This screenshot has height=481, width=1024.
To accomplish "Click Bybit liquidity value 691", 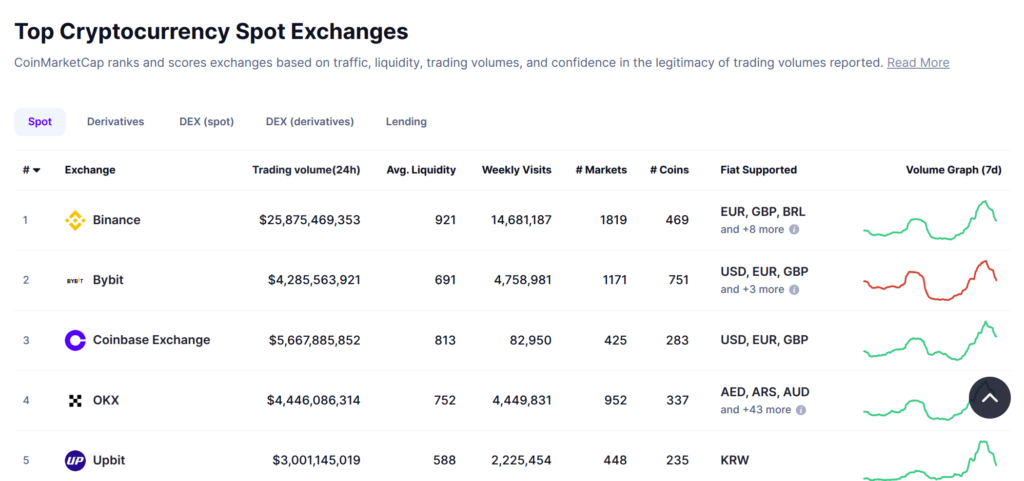I will coord(445,280).
